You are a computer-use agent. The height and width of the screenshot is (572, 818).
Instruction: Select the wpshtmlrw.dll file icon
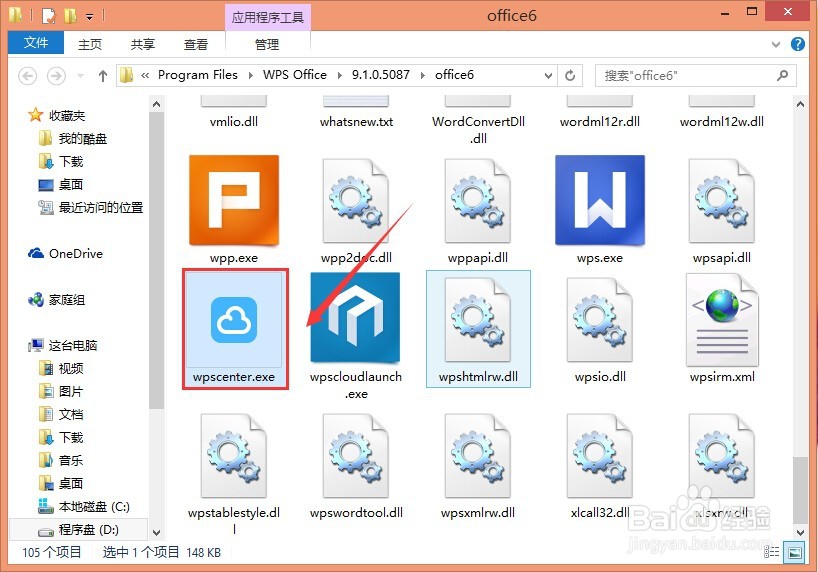478,320
